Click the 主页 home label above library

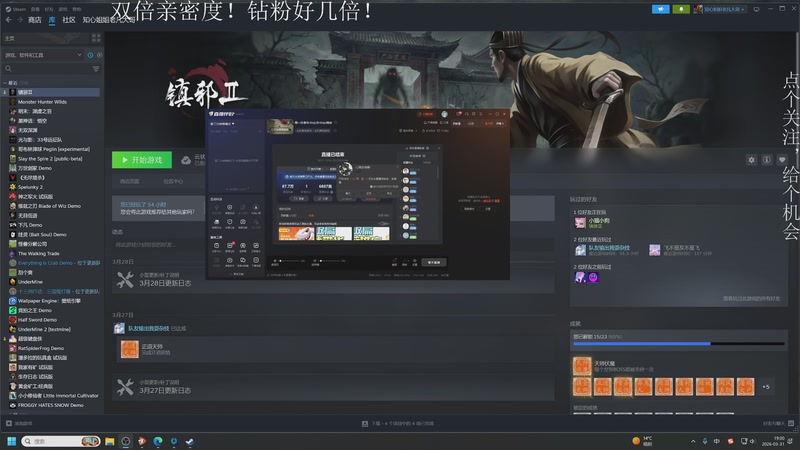(10, 38)
